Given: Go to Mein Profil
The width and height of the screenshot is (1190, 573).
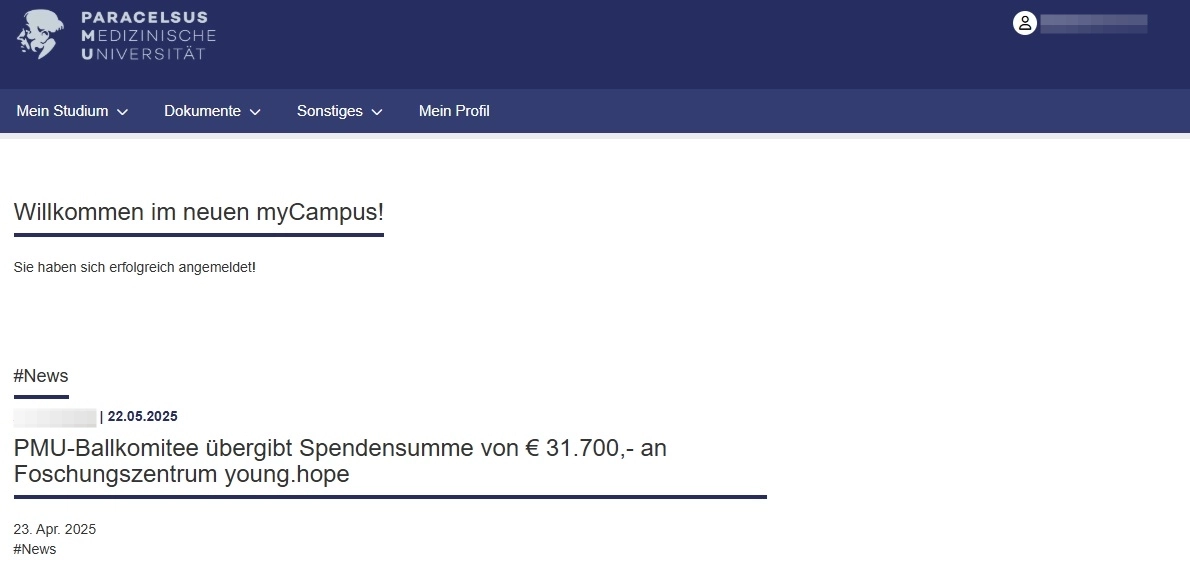Looking at the screenshot, I should pyautogui.click(x=454, y=111).
